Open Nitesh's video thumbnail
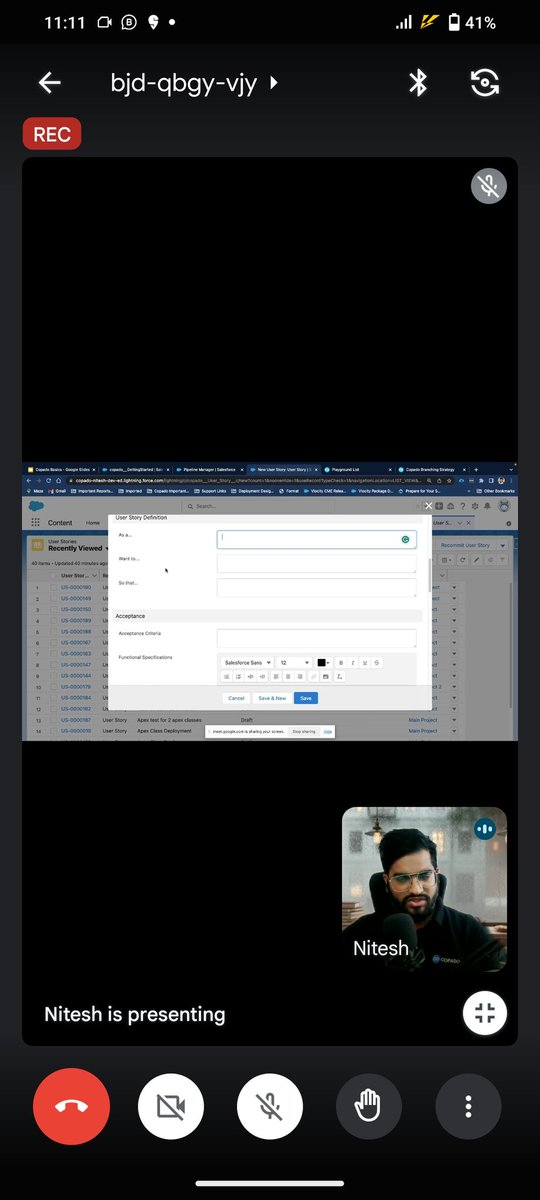This screenshot has width=540, height=1200. coord(424,889)
